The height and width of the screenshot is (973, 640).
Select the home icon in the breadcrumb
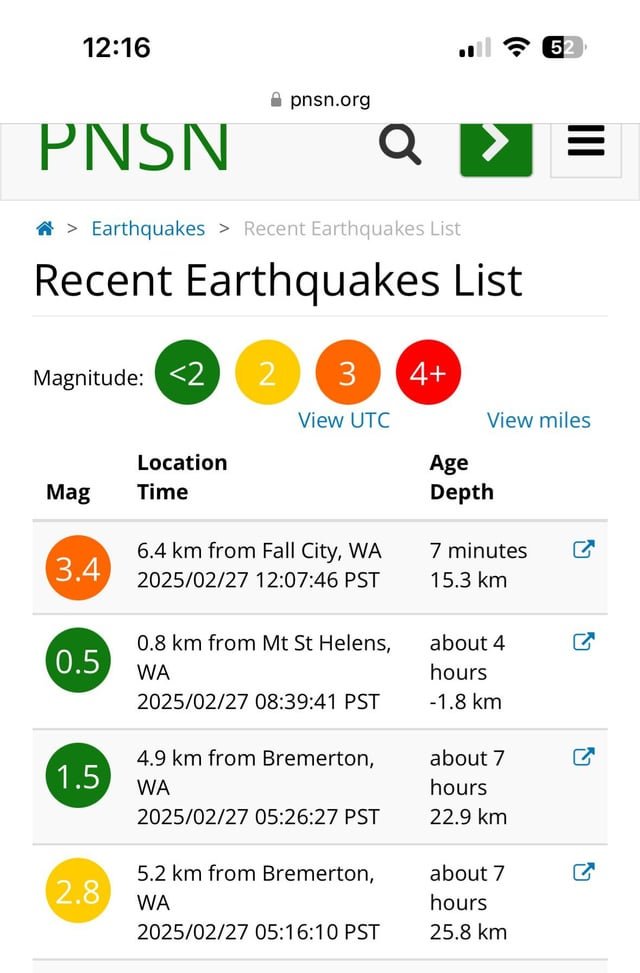pos(44,228)
